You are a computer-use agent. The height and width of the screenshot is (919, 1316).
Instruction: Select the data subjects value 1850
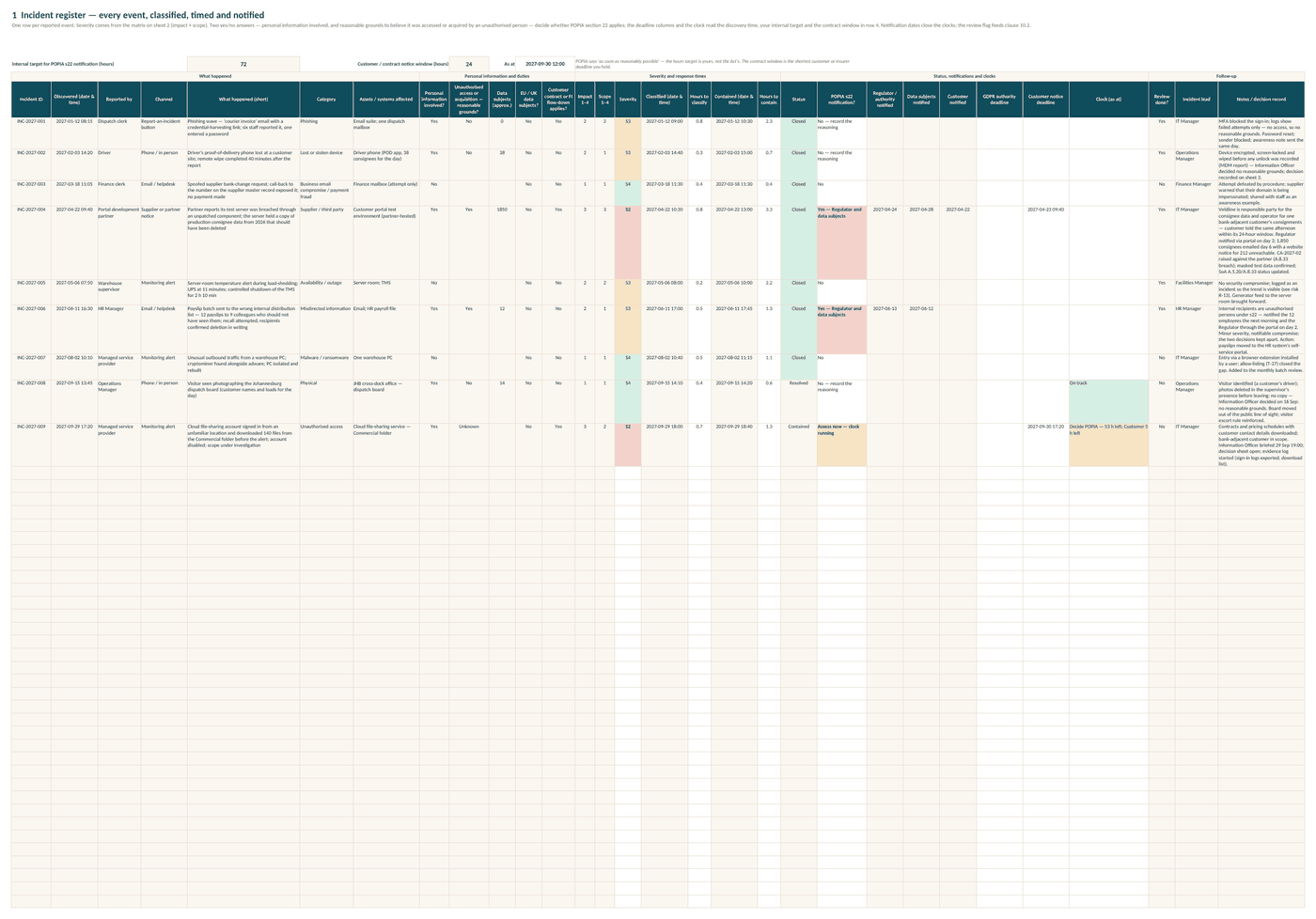click(x=502, y=242)
